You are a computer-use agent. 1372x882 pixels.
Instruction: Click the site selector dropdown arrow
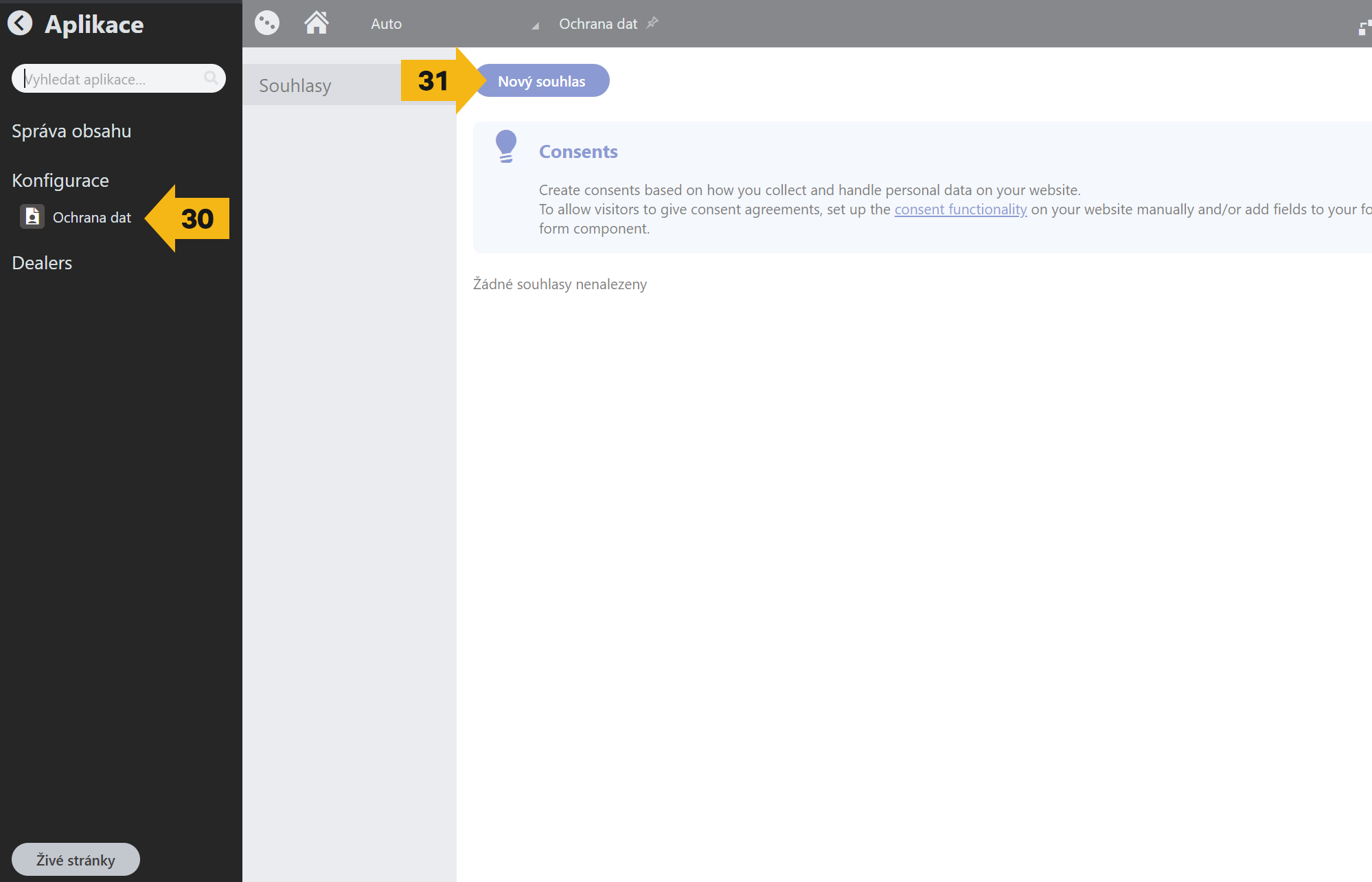pyautogui.click(x=536, y=26)
